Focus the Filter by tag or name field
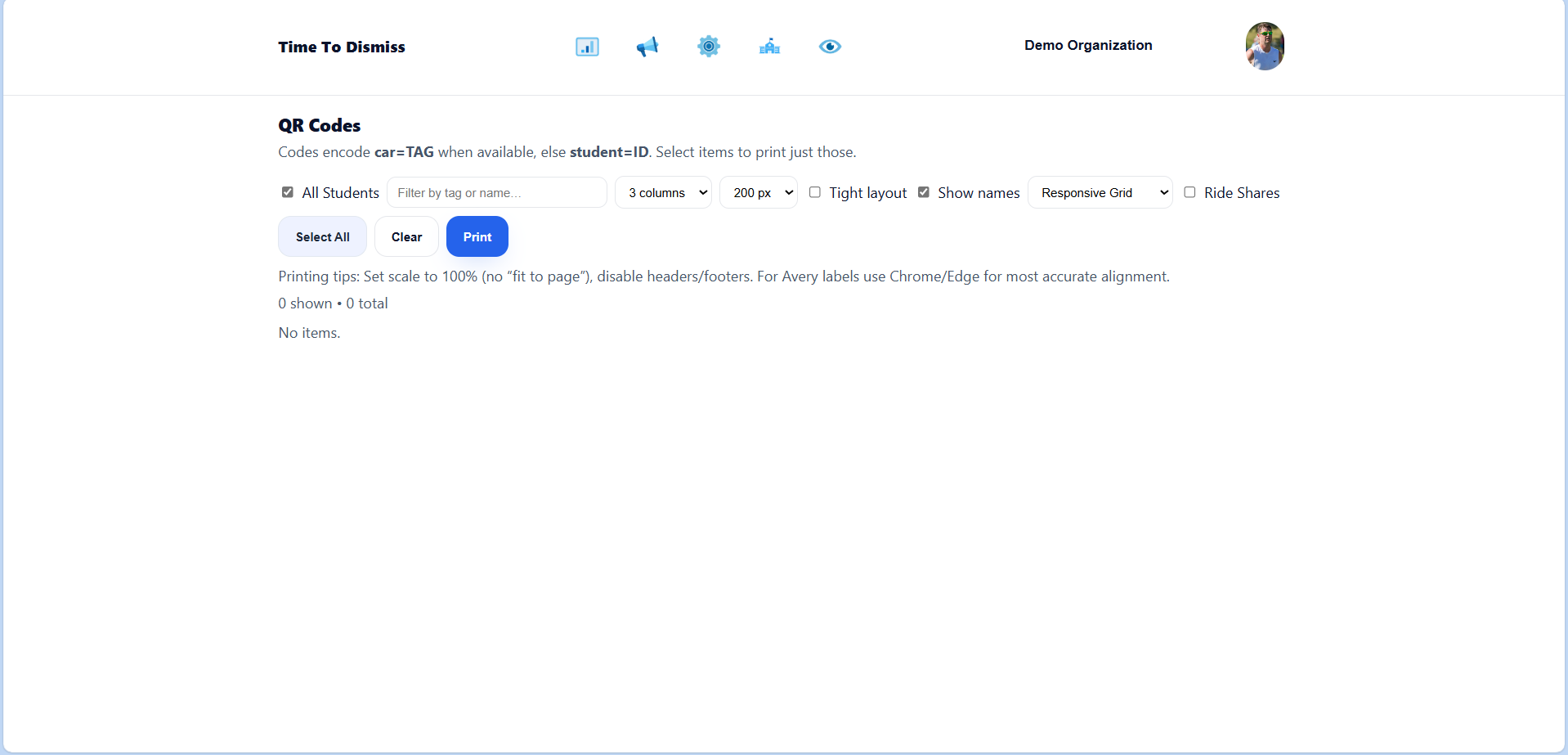Viewport: 1568px width, 755px height. 496,192
